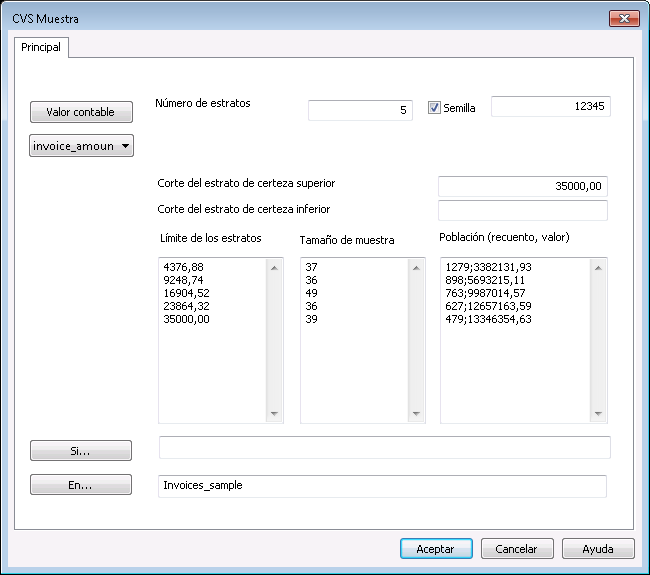
Task: Click the upper certainty stratum cutoff field
Action: click(523, 186)
